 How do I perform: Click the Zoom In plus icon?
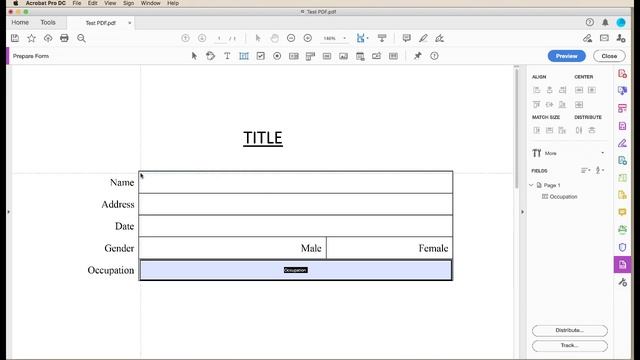[x=308, y=38]
